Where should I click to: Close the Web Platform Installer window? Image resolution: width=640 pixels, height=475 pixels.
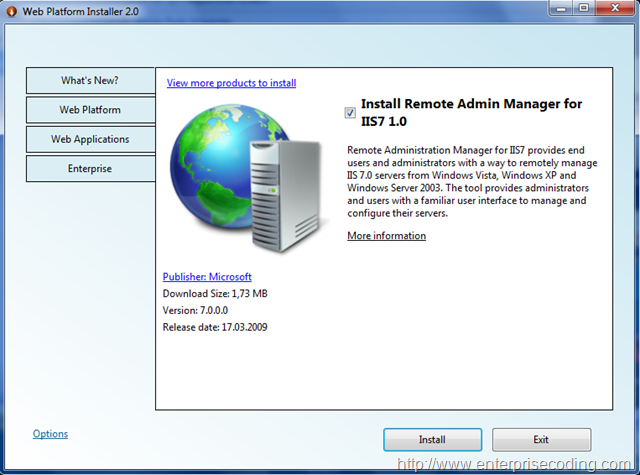click(615, 8)
